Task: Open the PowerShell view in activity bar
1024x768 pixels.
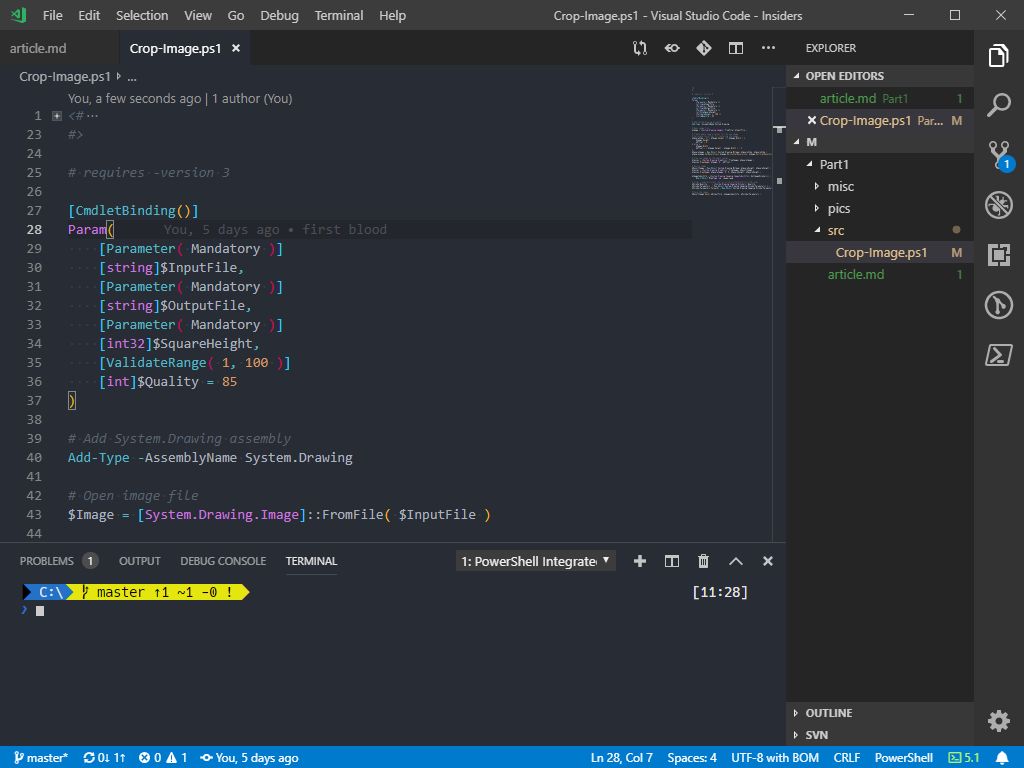Action: [998, 355]
